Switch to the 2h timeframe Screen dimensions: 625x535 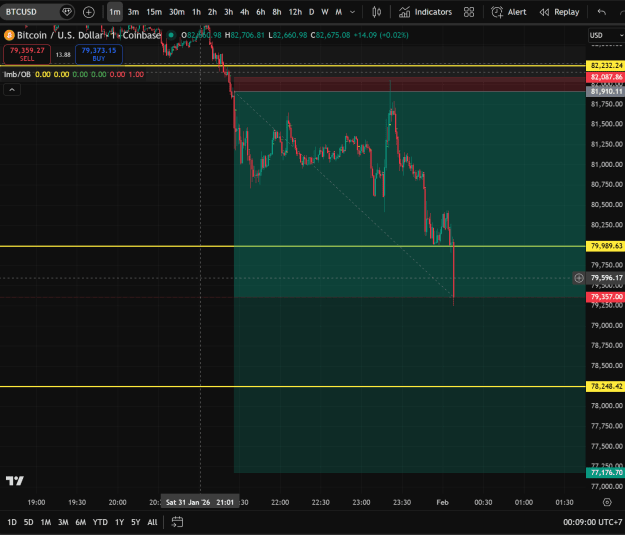pyautogui.click(x=212, y=12)
